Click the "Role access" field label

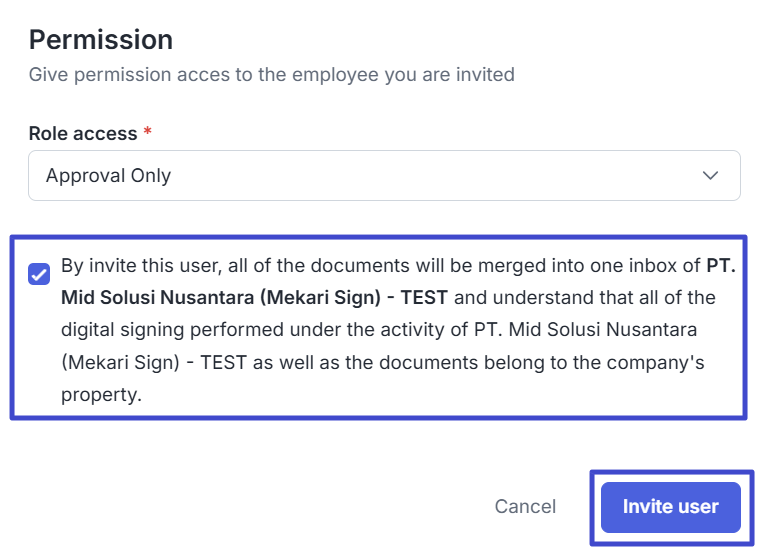83,133
